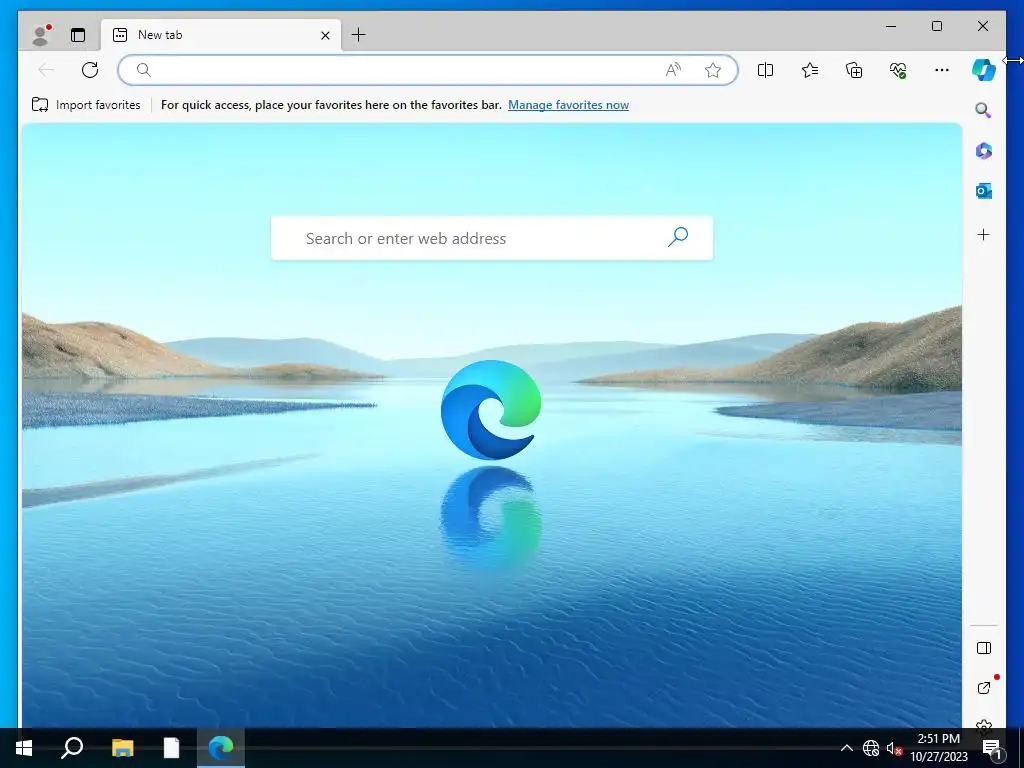Open the Favorites list icon

(x=810, y=70)
